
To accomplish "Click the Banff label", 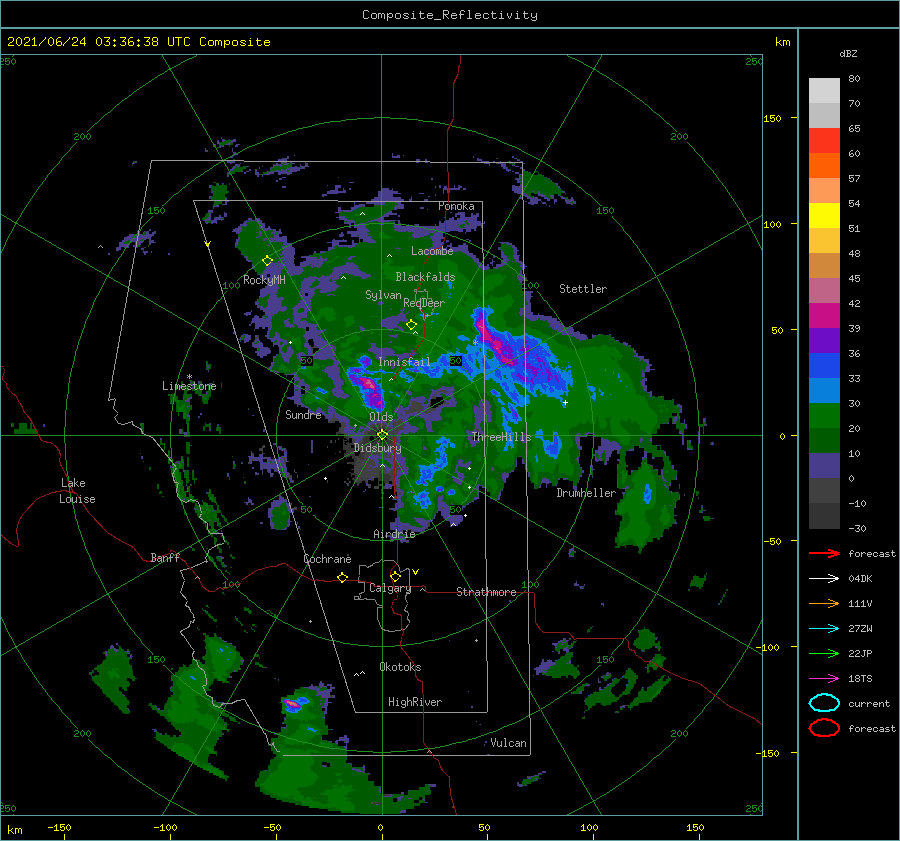I will point(165,557).
